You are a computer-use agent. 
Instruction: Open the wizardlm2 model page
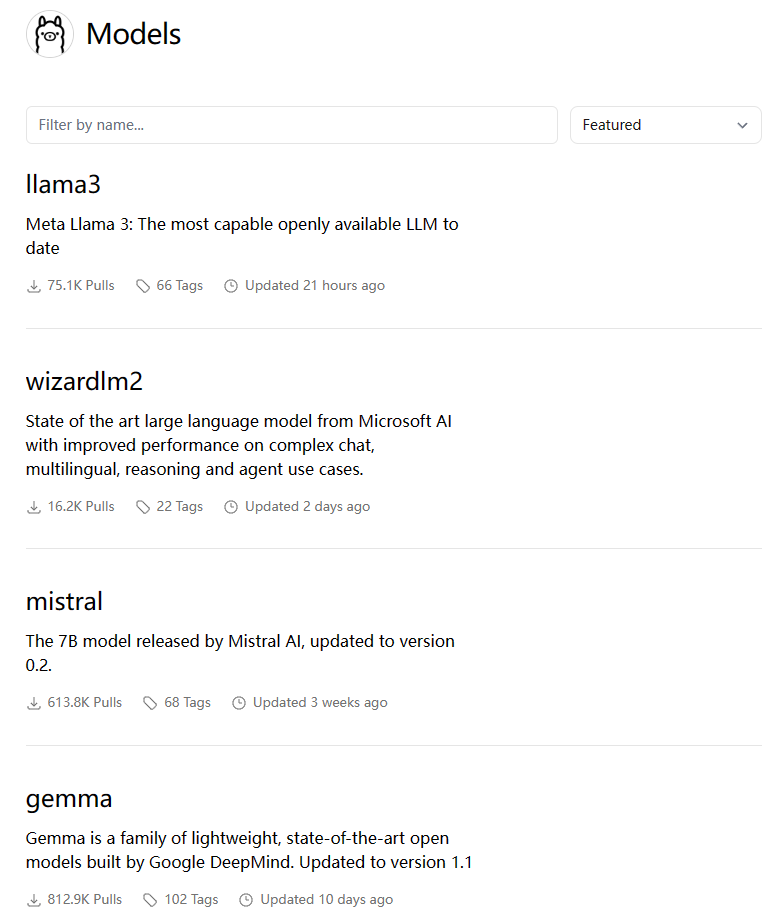(x=84, y=381)
